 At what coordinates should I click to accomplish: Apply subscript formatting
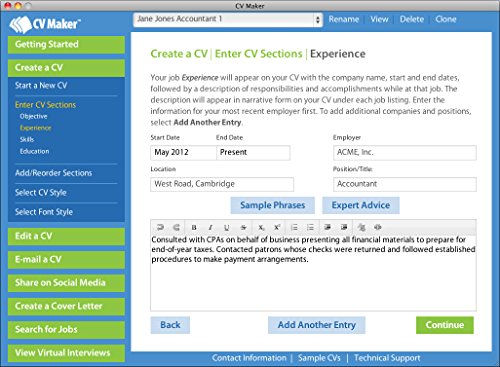(x=261, y=228)
